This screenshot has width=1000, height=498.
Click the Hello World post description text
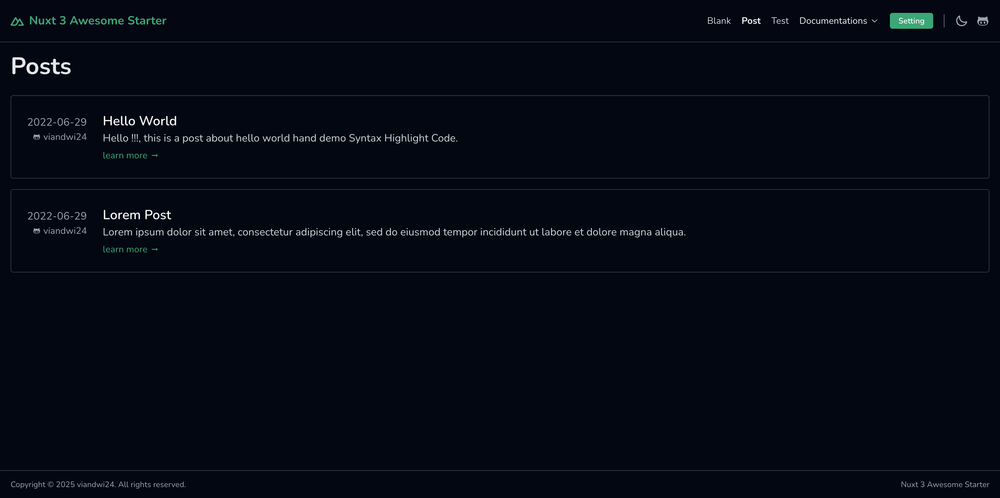click(x=280, y=138)
